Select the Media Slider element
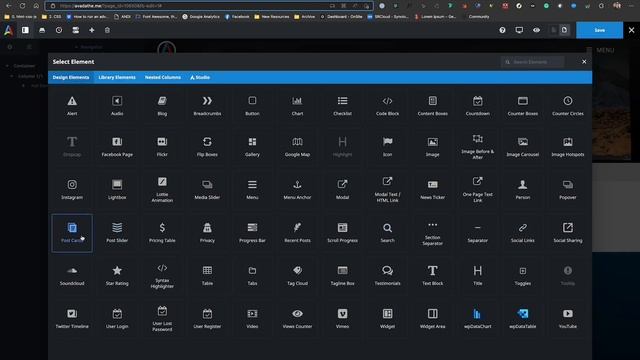 tap(207, 189)
